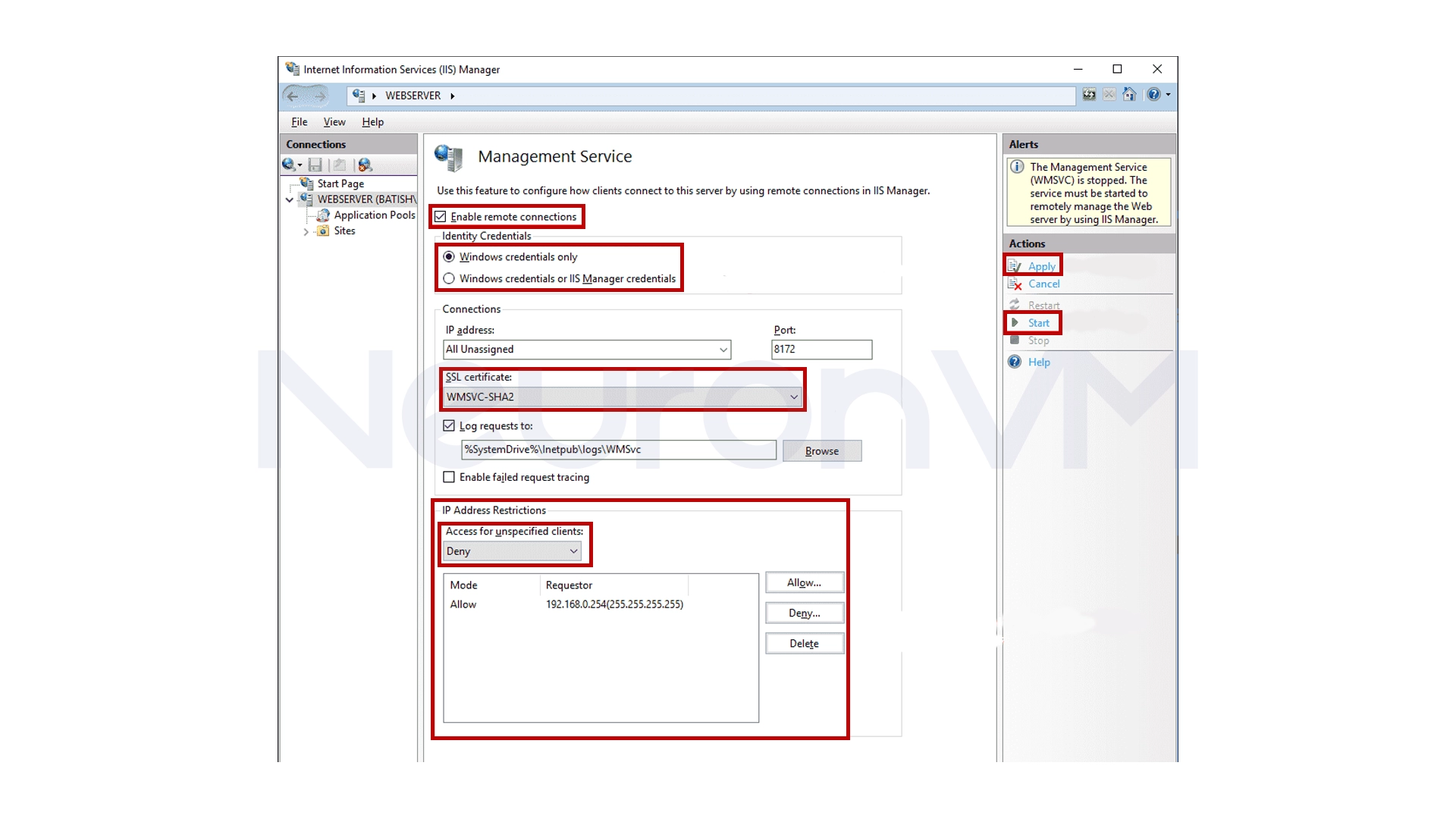Select Windows credentials or IIS Manager credentials
Viewport: 1456px width, 819px height.
pos(449,279)
